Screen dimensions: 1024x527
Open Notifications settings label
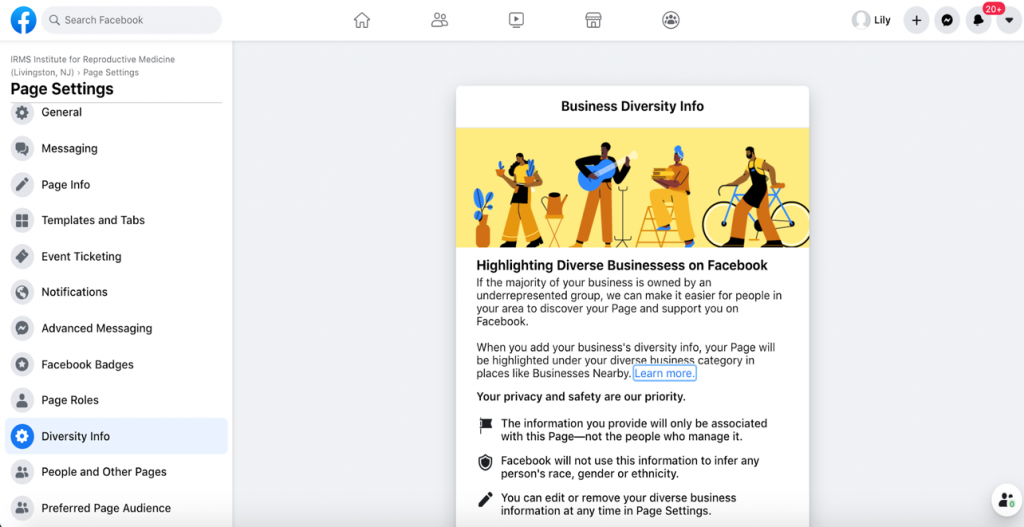coord(74,293)
